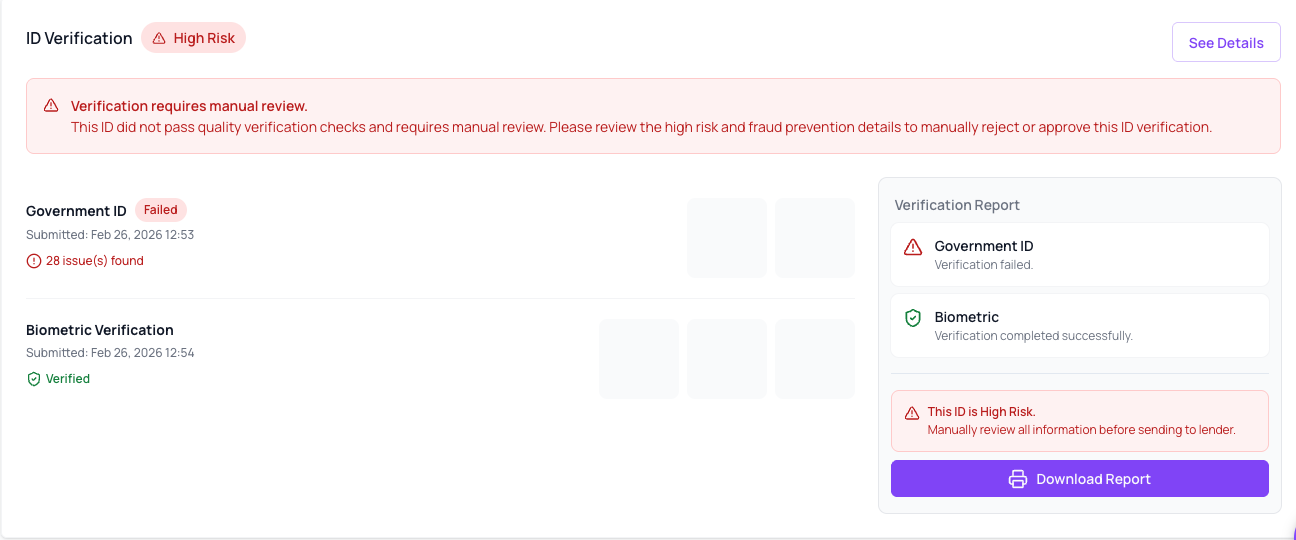Click the 28 issues exclamation circle icon

[x=34, y=261]
